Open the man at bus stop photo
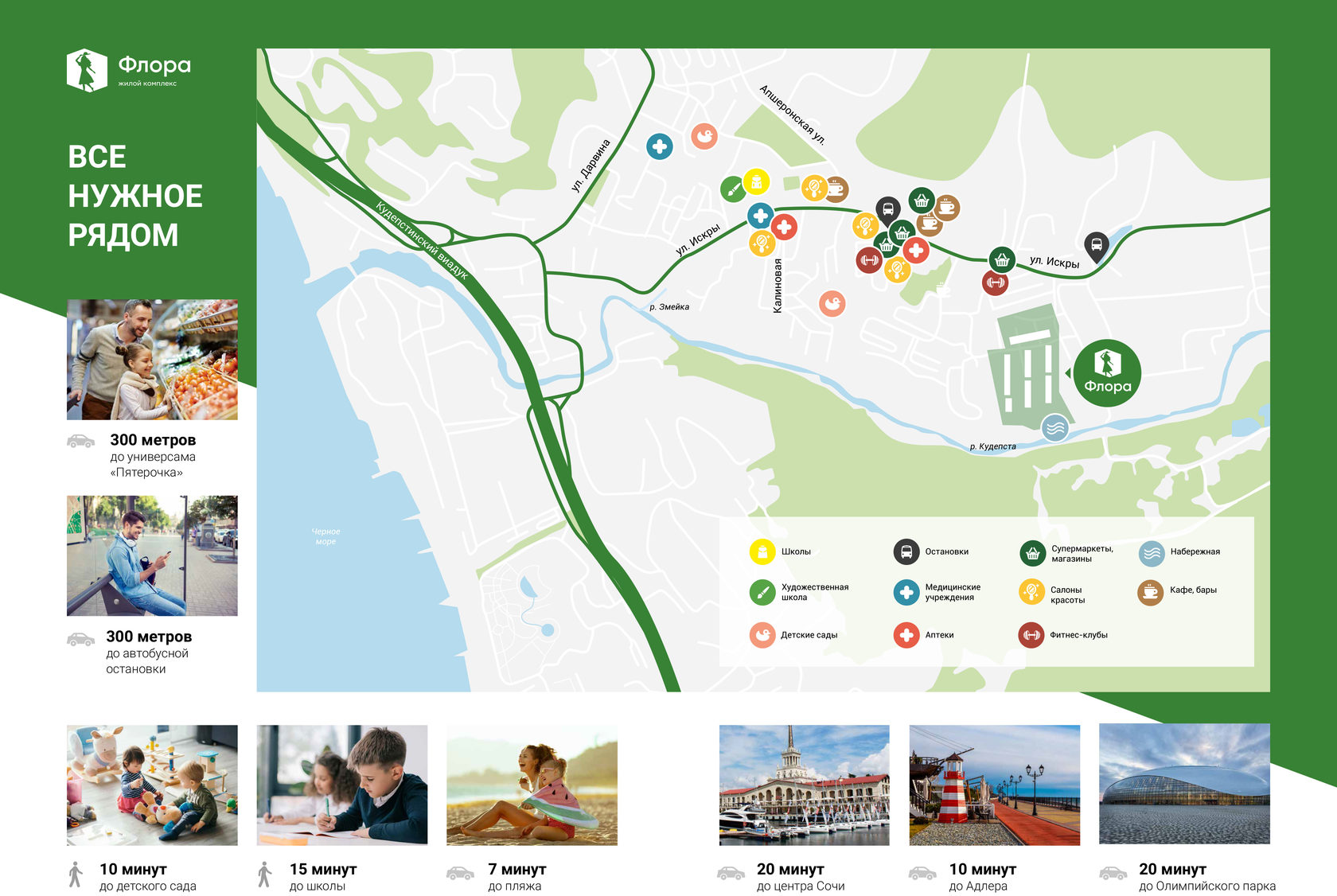The image size is (1337, 896). (x=152, y=556)
